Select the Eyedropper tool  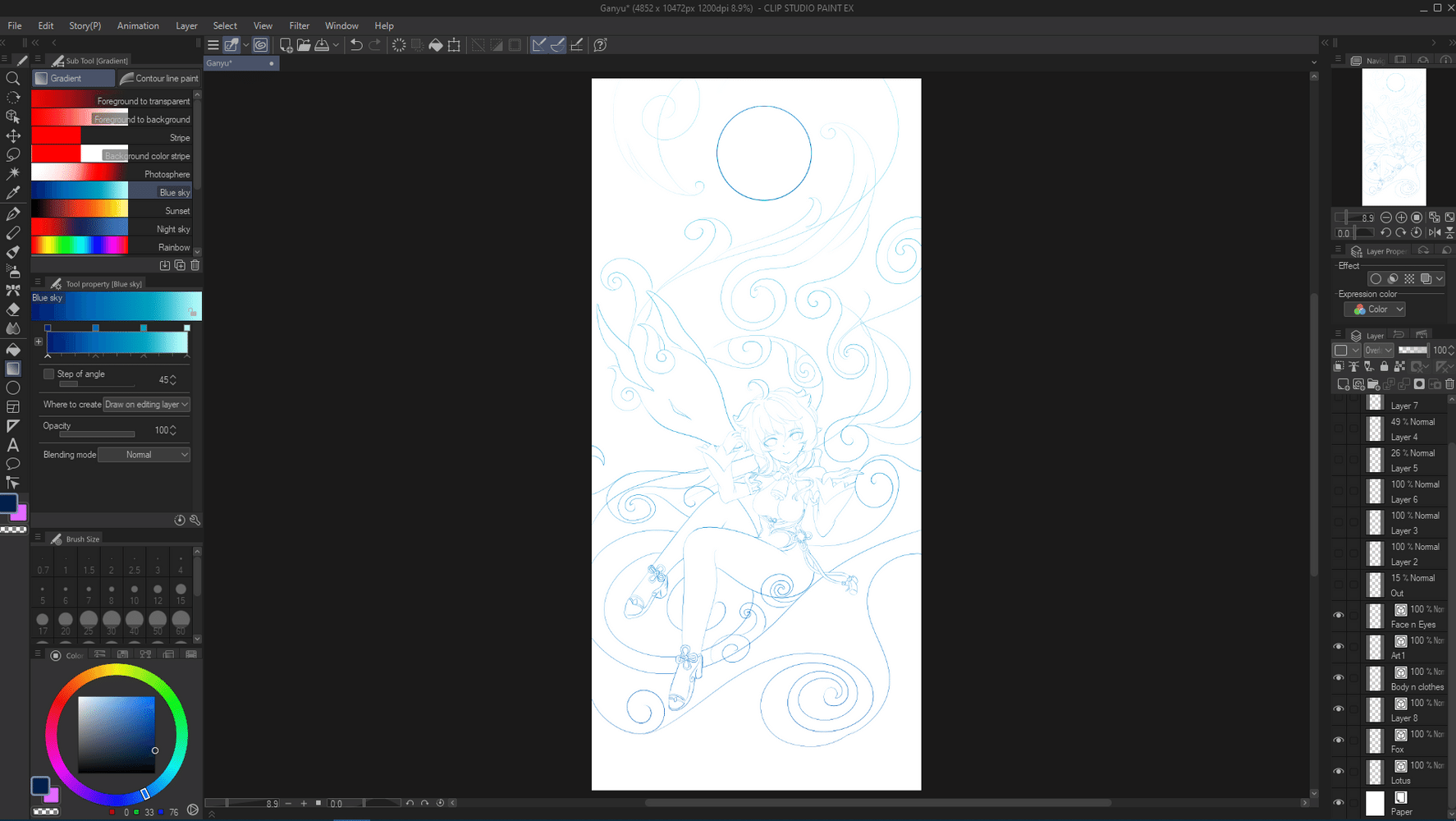(13, 194)
